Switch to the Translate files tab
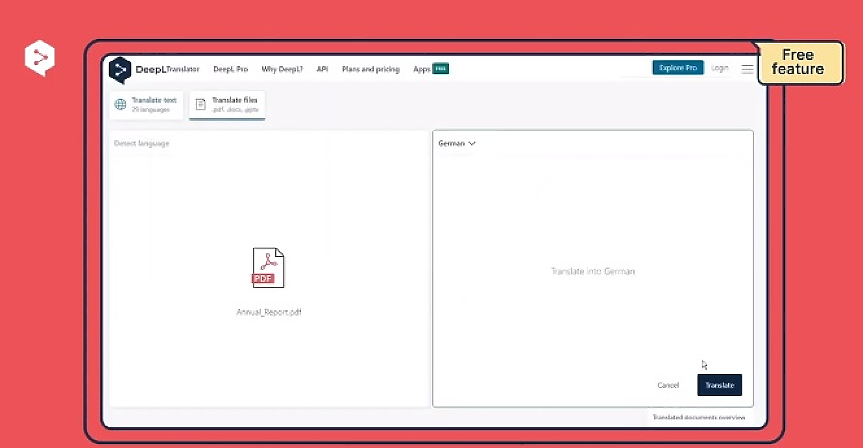Image resolution: width=863 pixels, height=448 pixels. [227, 105]
